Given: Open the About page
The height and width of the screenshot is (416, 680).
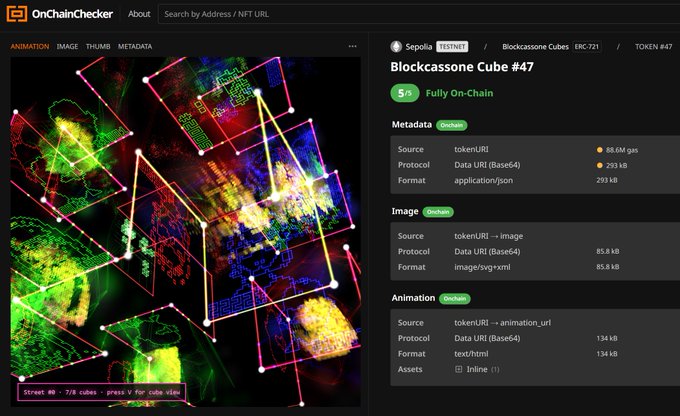Looking at the screenshot, I should (139, 14).
